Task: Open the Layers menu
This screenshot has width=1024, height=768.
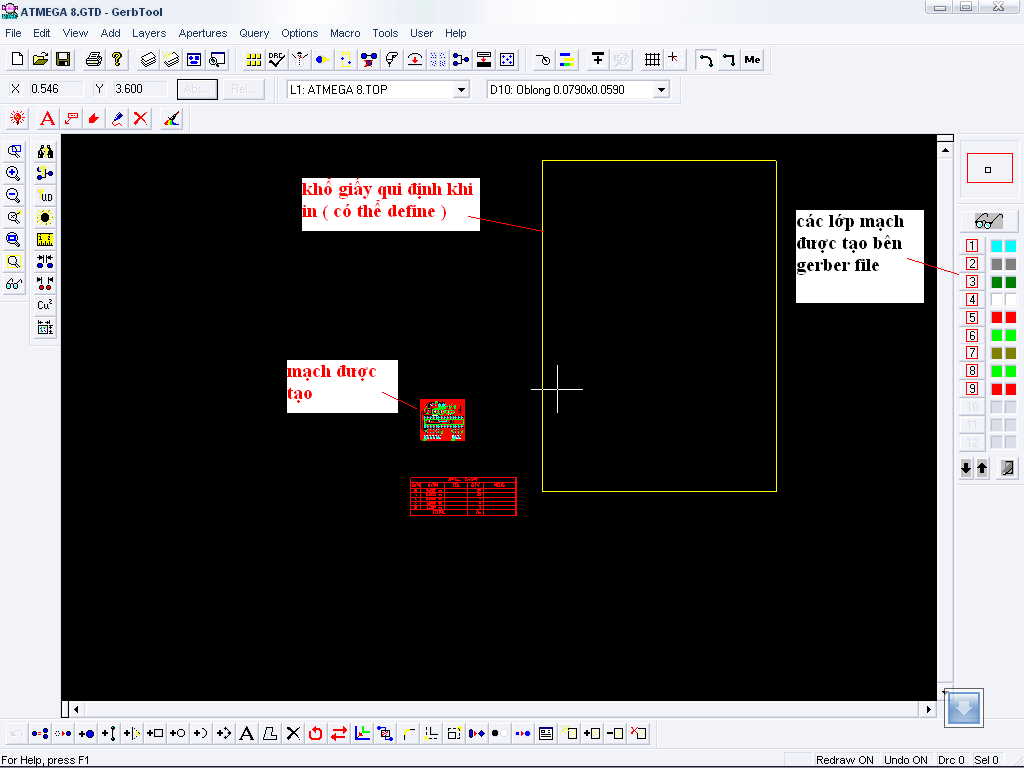Action: pos(149,33)
